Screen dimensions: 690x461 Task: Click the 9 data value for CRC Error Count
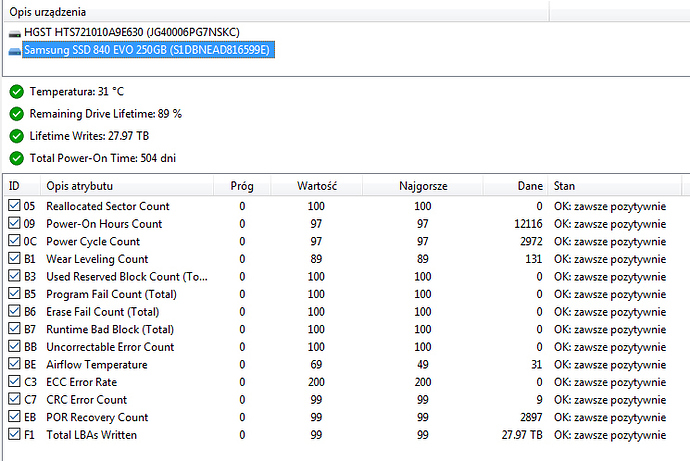[x=539, y=399]
